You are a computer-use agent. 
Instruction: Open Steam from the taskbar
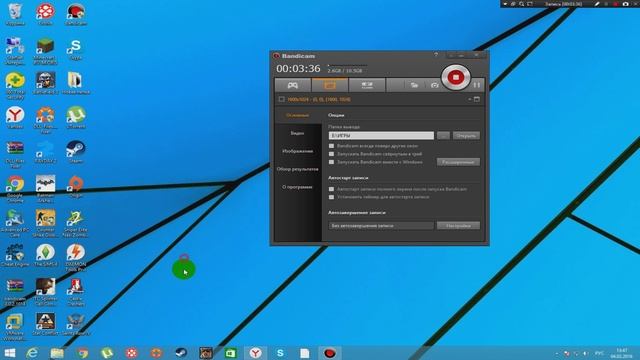point(181,353)
